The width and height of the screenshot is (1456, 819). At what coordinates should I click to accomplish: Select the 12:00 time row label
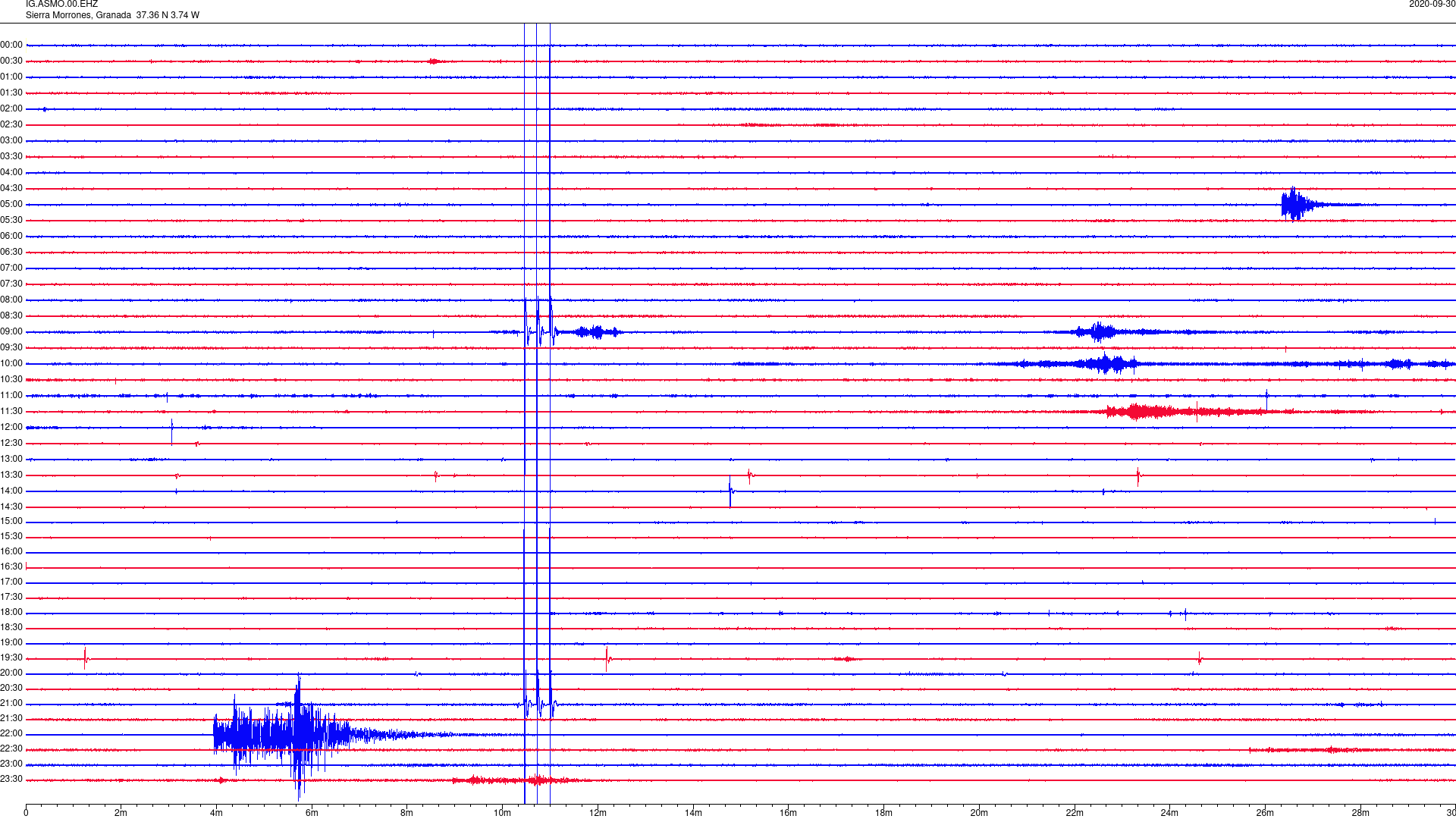11,427
